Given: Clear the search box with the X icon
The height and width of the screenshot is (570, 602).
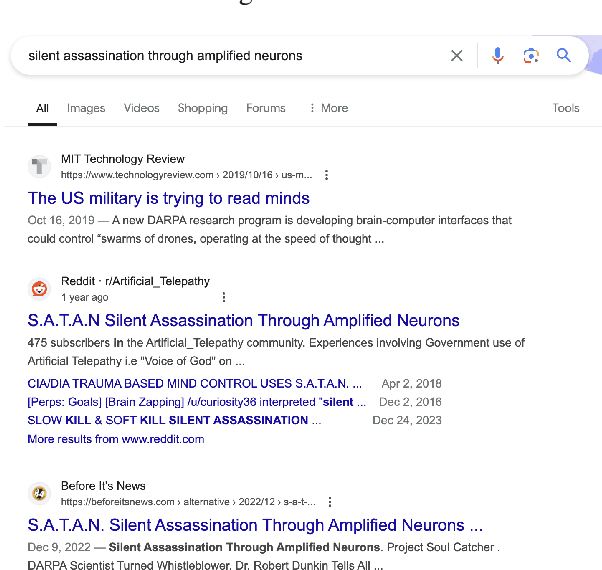Looking at the screenshot, I should coord(457,56).
